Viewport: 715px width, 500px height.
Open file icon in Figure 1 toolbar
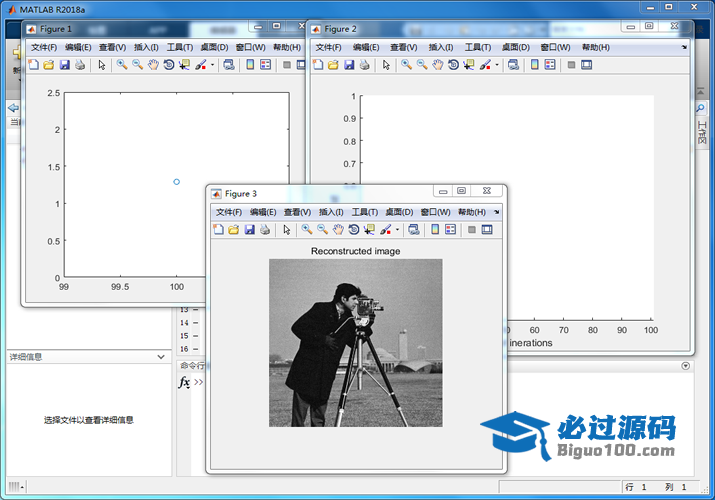tap(49, 65)
